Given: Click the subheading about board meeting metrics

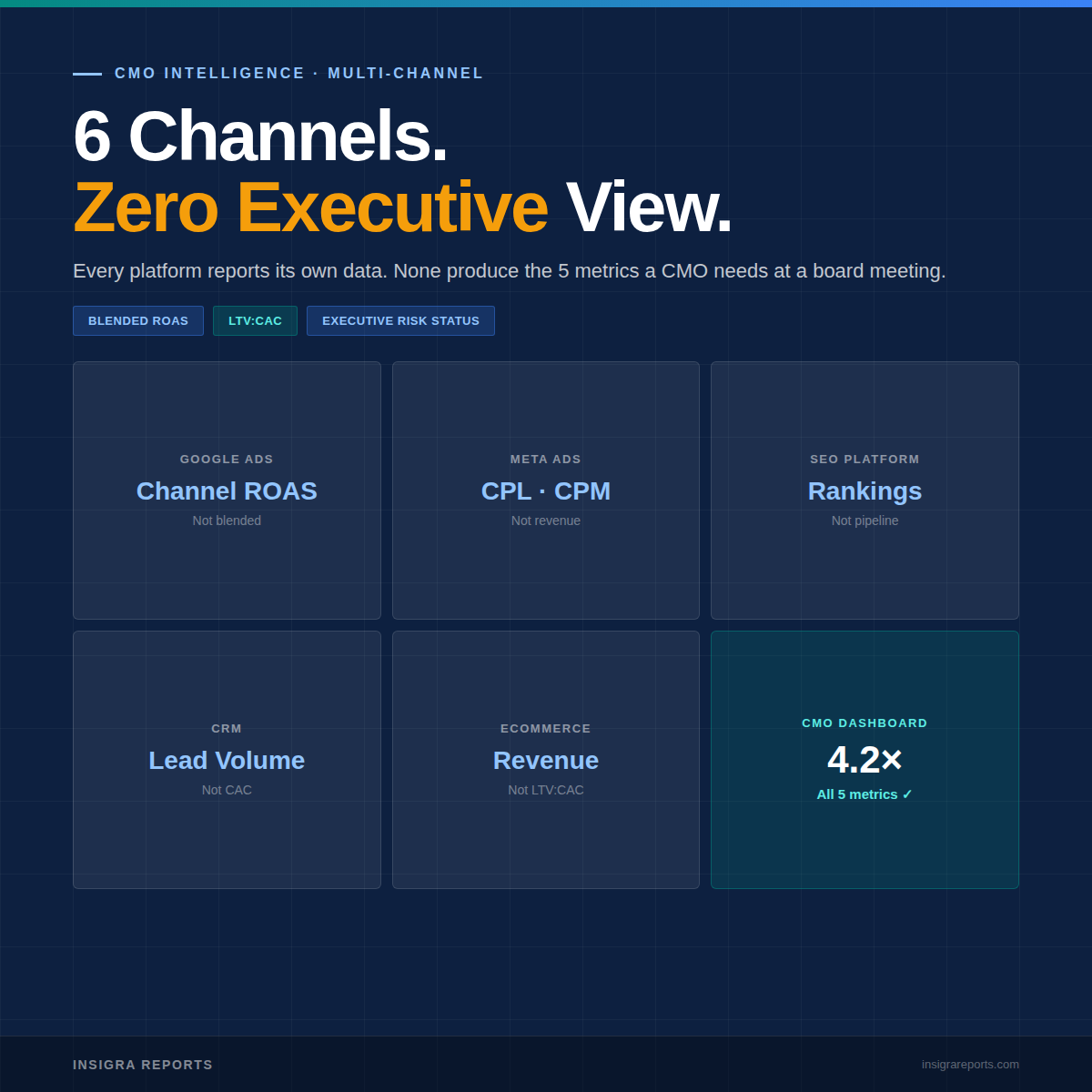Looking at the screenshot, I should click(x=510, y=270).
